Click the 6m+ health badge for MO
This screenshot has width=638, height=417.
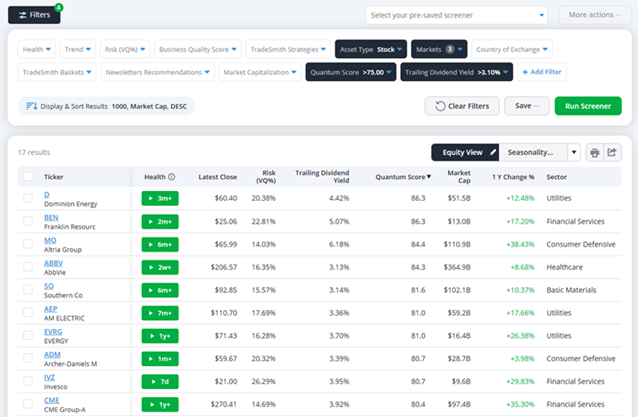tap(160, 245)
